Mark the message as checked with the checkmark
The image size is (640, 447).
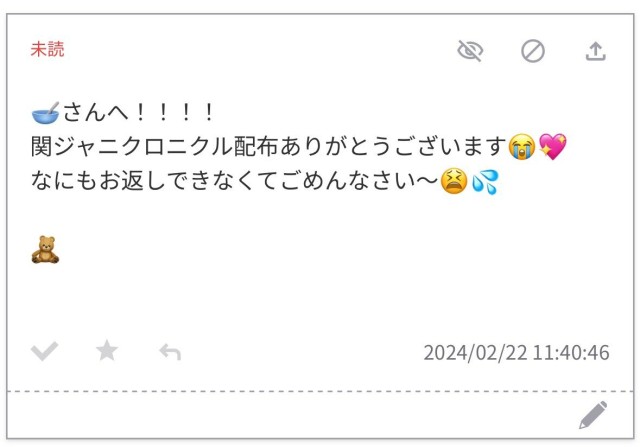(x=44, y=351)
